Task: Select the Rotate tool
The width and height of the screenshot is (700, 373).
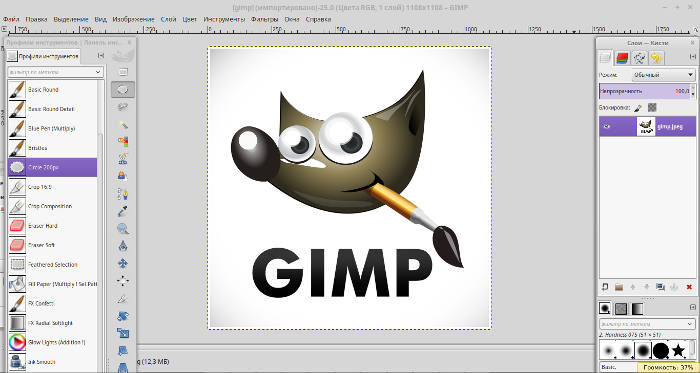Action: (x=123, y=316)
